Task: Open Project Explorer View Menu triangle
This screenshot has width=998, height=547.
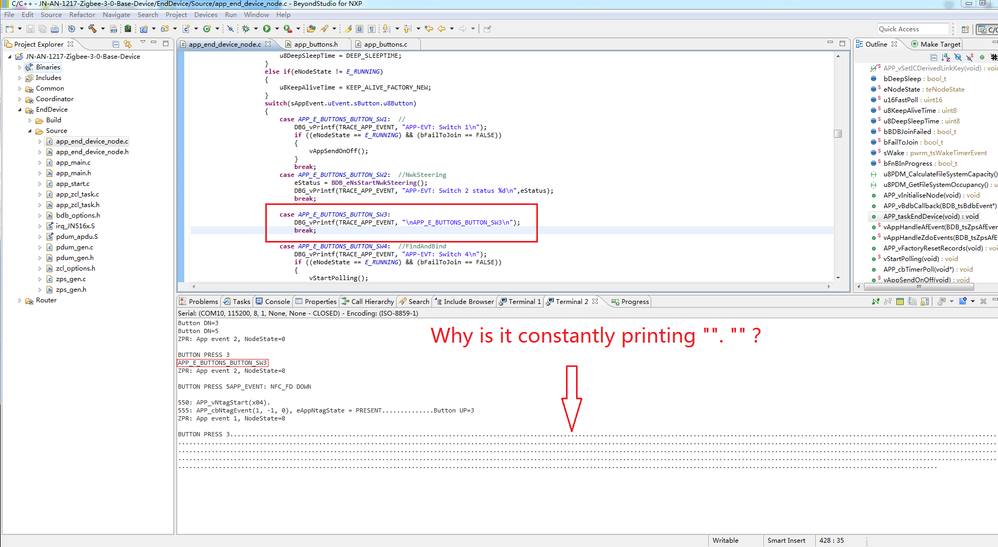Action: coord(143,43)
